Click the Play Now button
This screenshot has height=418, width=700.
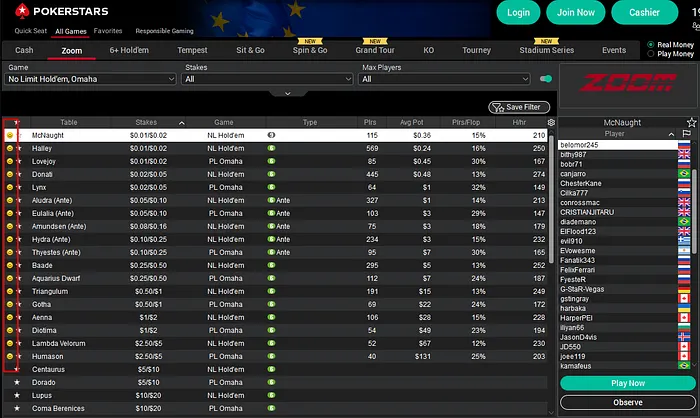pyautogui.click(x=628, y=383)
